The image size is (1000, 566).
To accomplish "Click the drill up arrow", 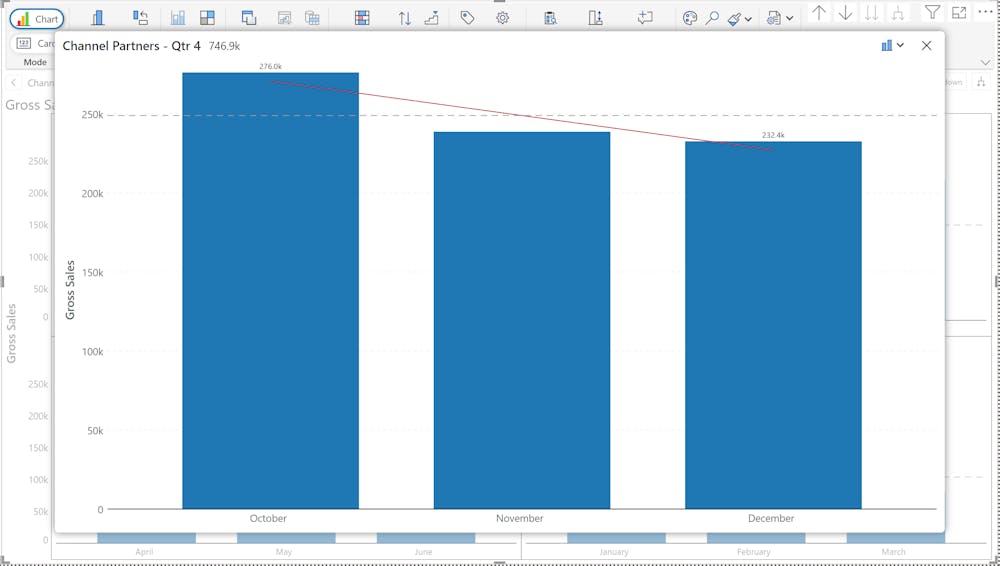I will [819, 12].
